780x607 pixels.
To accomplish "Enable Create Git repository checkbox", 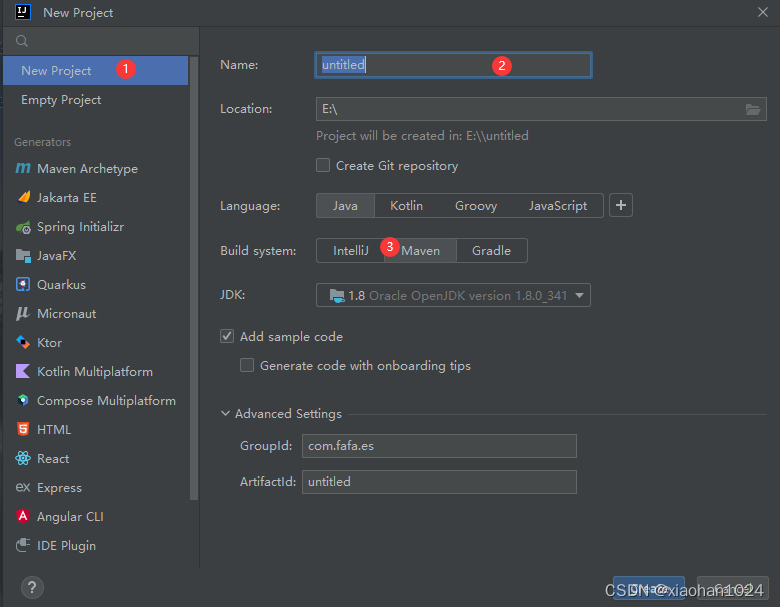I will point(323,165).
